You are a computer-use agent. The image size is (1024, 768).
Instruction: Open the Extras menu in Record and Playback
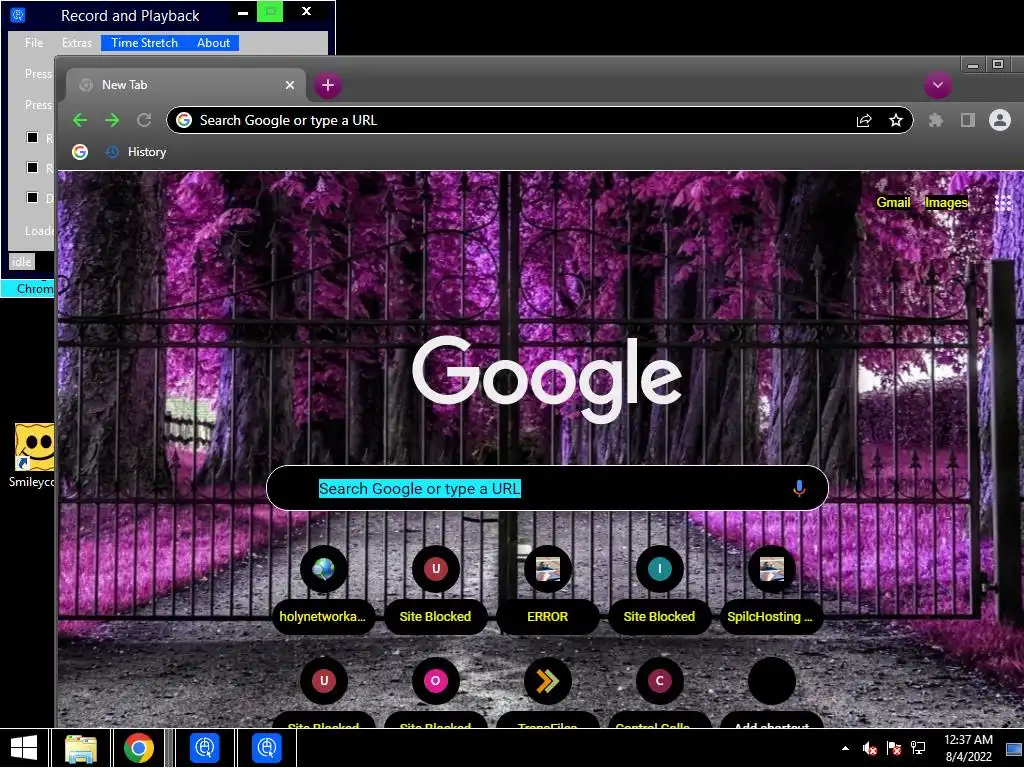pos(76,43)
